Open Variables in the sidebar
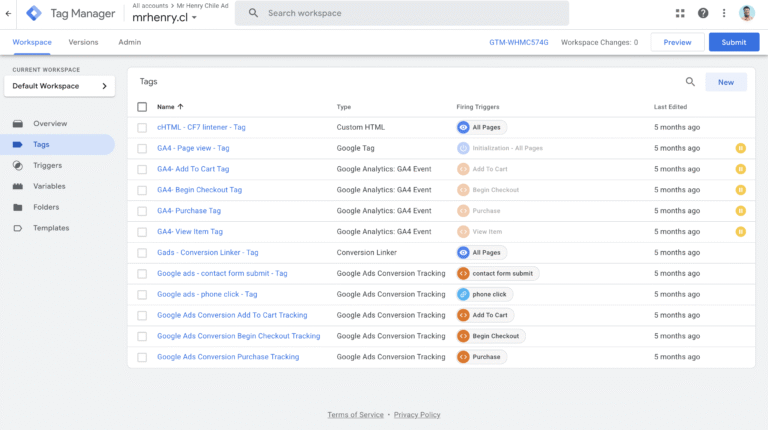 coord(49,186)
